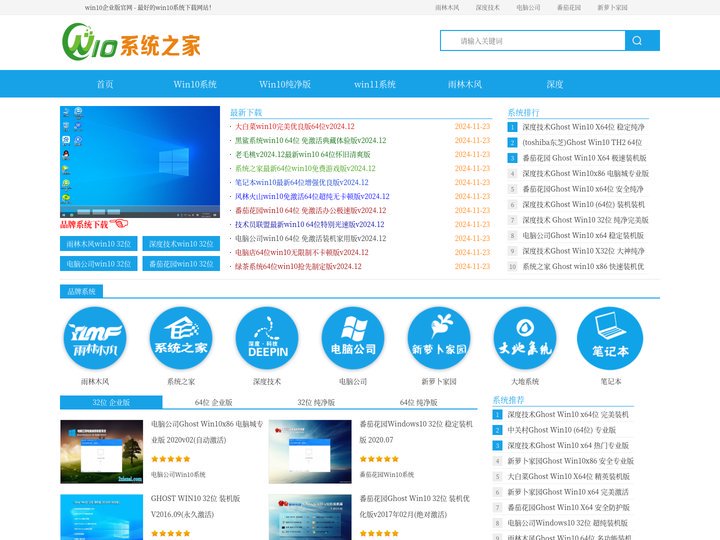Open 系统之家最新64位win10免费游戏版 link
This screenshot has height=540, width=720.
click(305, 169)
